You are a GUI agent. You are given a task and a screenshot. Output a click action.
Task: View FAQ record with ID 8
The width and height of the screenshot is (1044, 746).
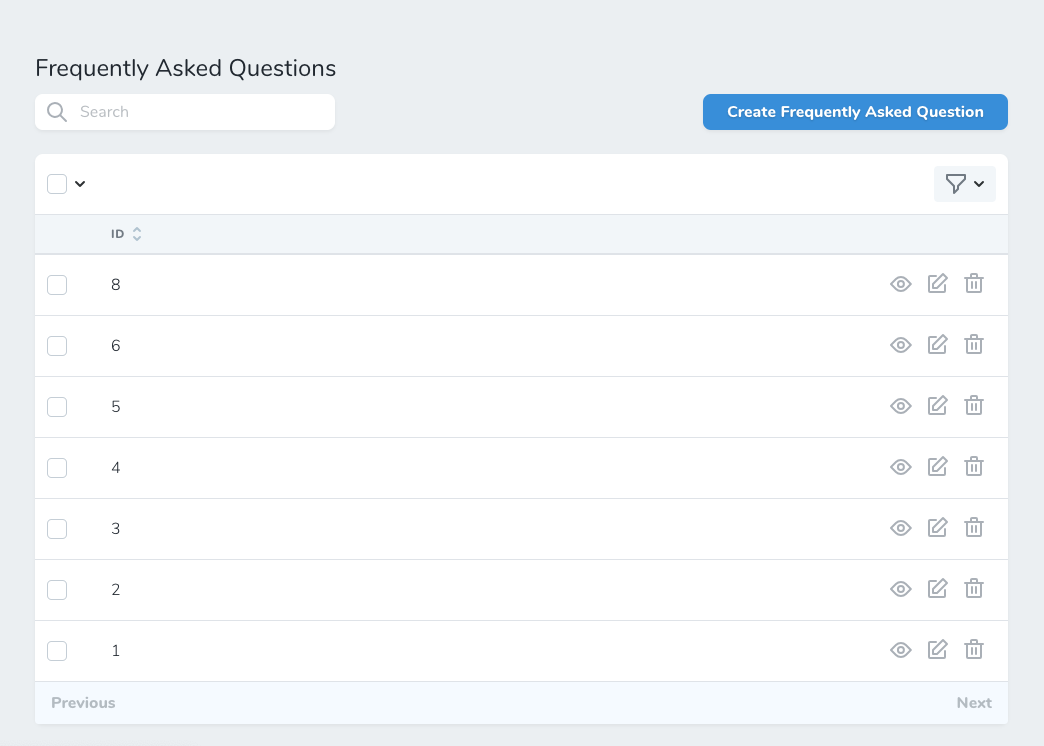point(900,284)
